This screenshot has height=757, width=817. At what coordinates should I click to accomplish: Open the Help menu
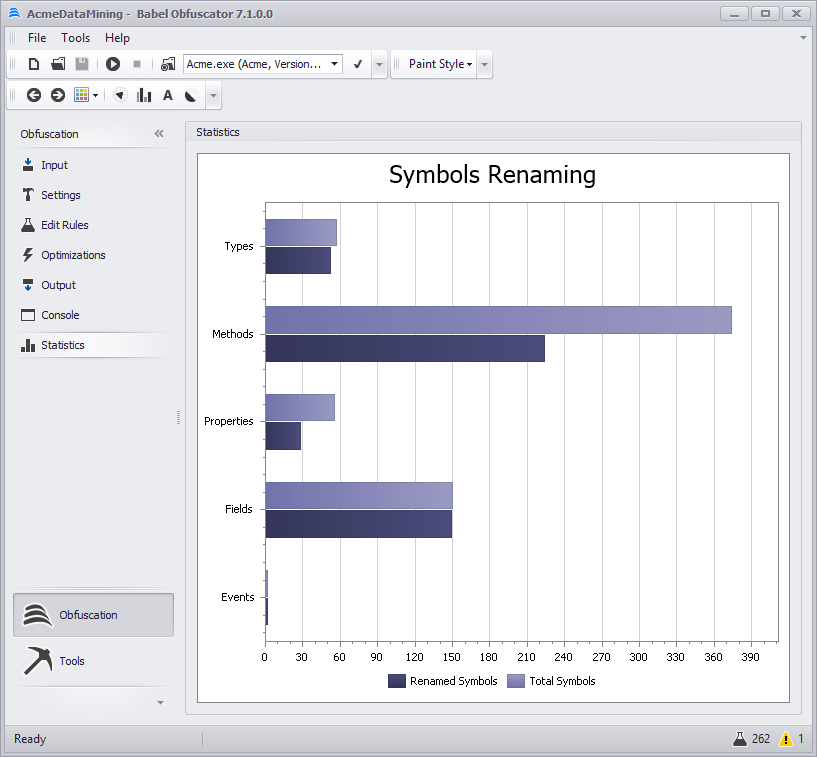point(117,38)
